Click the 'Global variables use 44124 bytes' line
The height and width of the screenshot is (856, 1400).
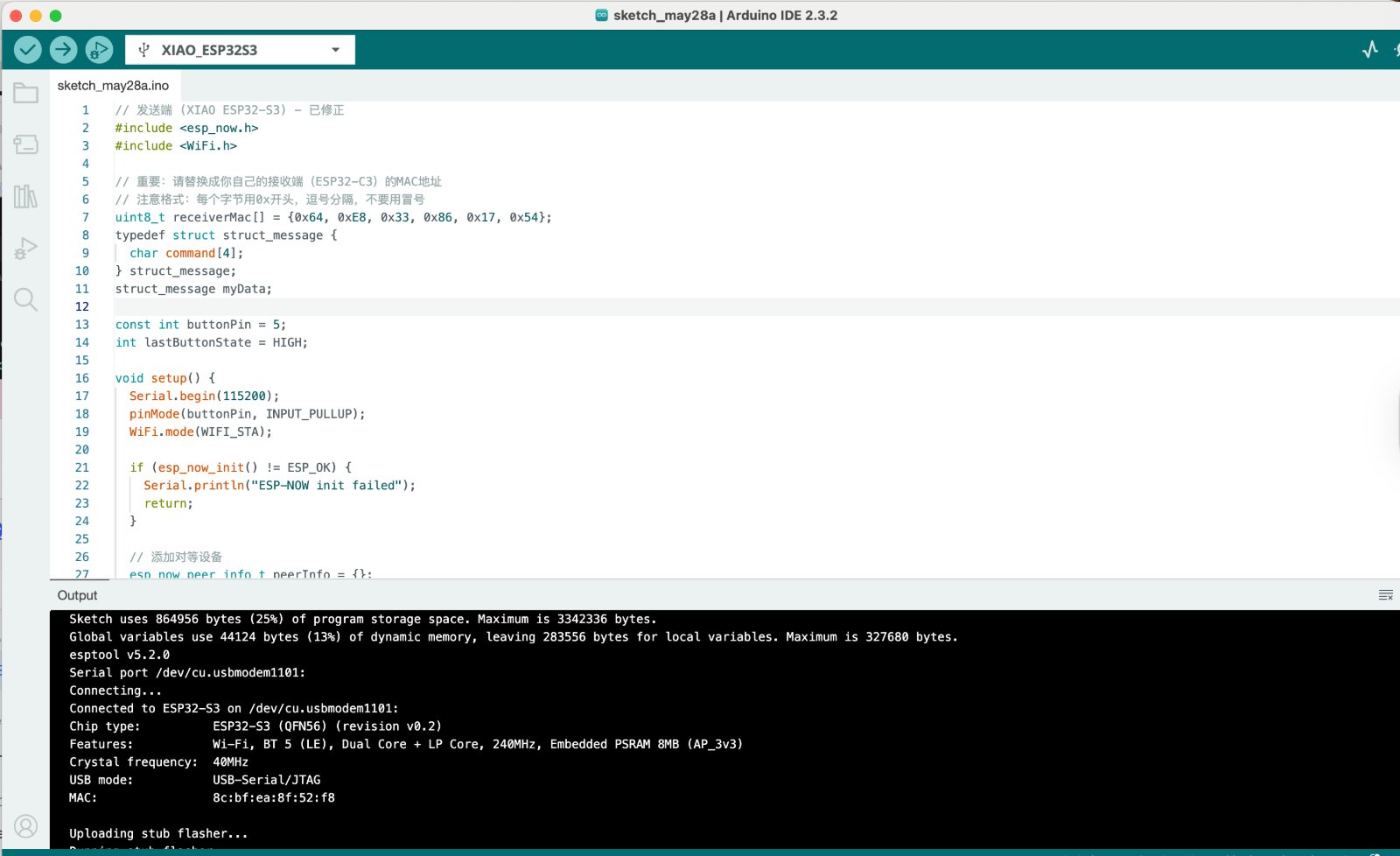(x=514, y=636)
